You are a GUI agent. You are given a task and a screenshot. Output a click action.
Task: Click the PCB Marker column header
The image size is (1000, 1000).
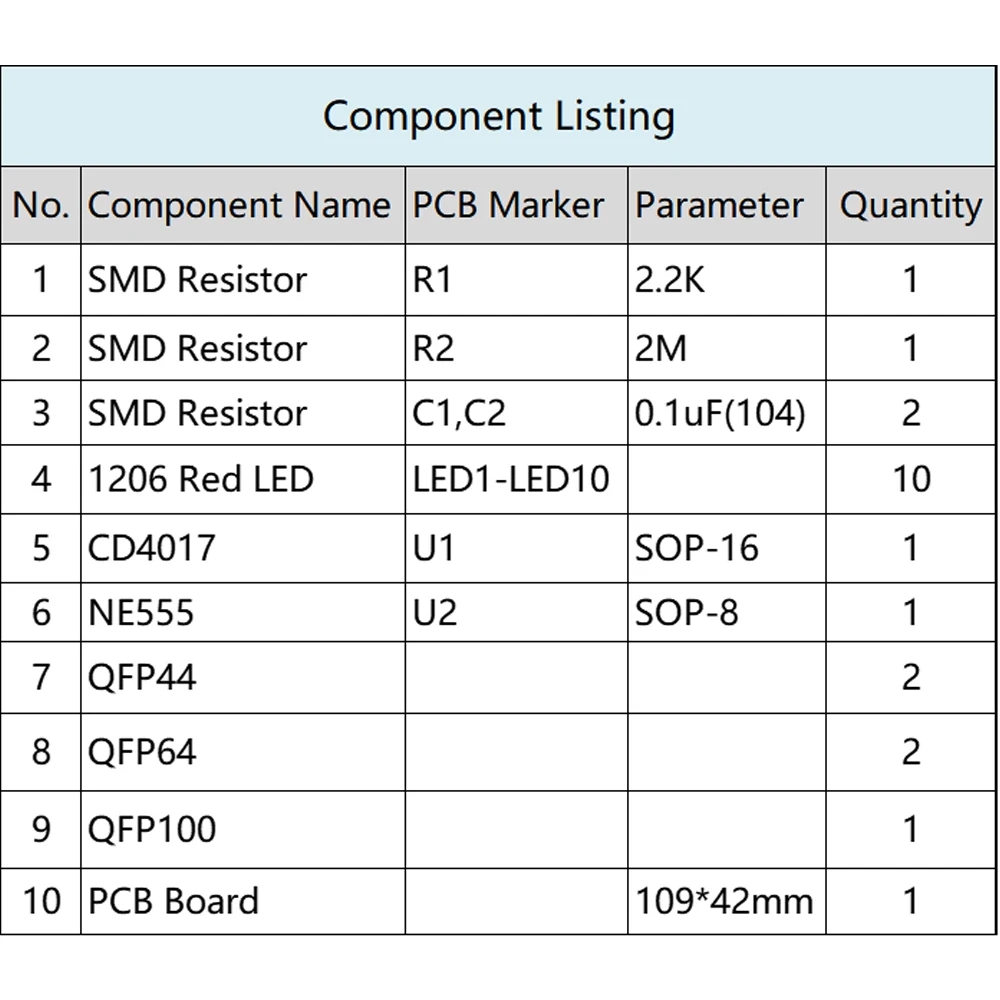tap(509, 205)
